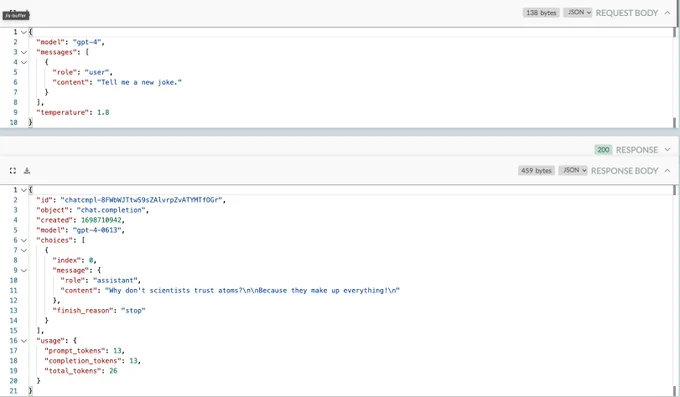This screenshot has height=397, width=680.
Task: Open the request body JSON format dropdown
Action: click(x=578, y=13)
